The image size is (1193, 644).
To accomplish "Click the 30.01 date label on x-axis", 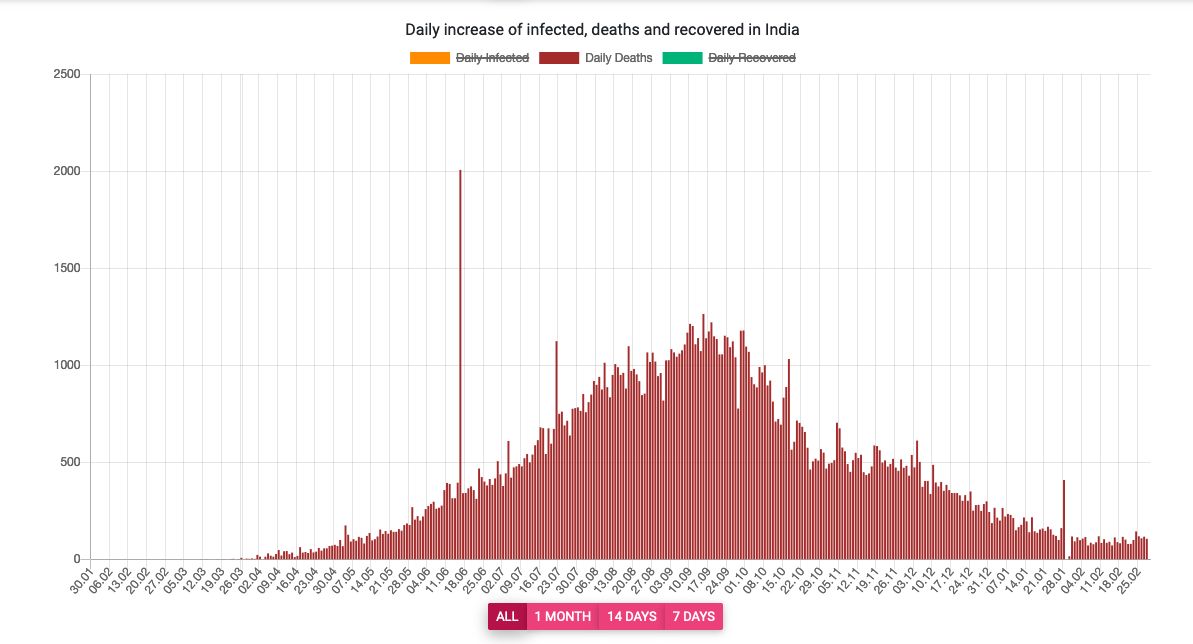I will (81, 580).
